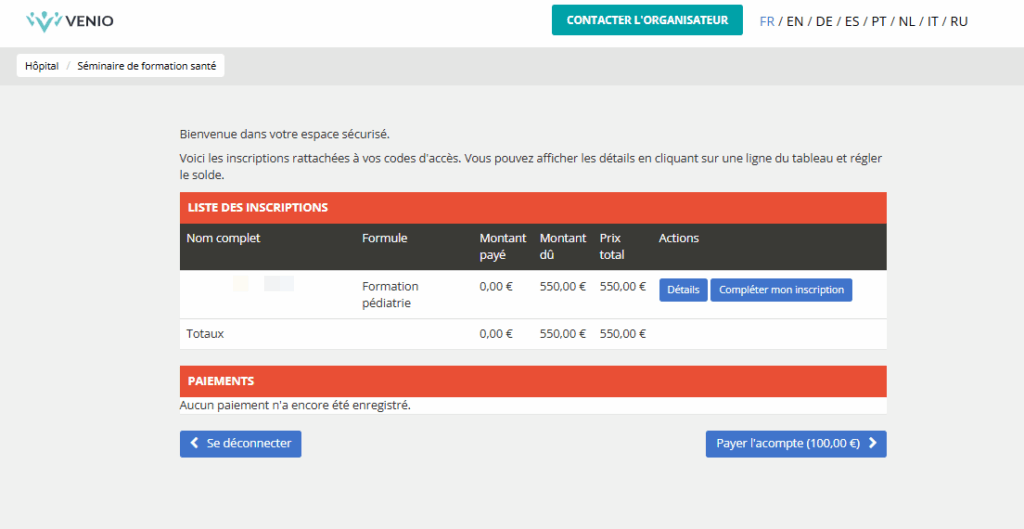Image resolution: width=1024 pixels, height=529 pixels.
Task: Select the Formation pédiatrie cell in table
Action: tap(390, 294)
